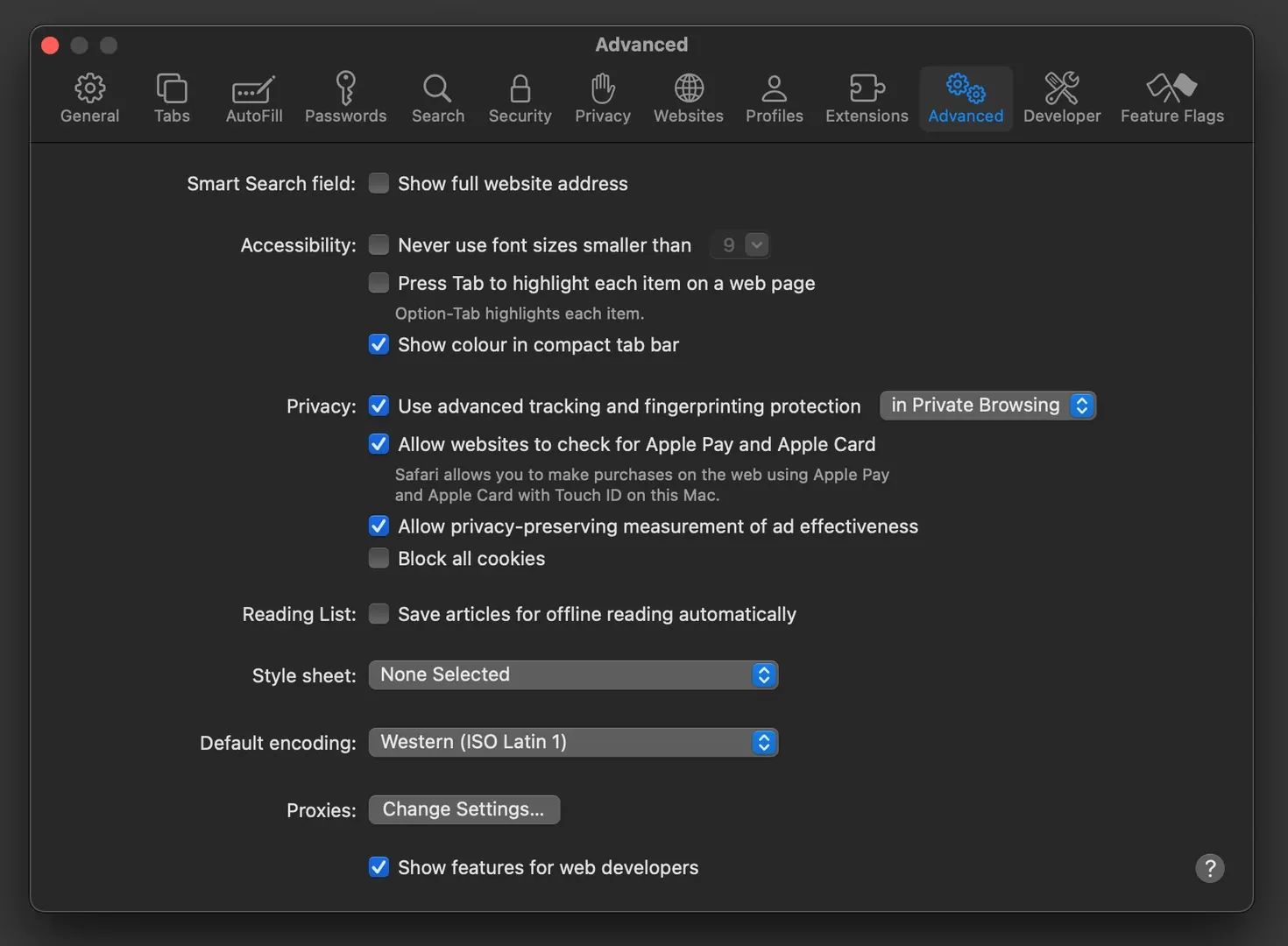Enable Save articles for offline reading
1288x946 pixels.
pyautogui.click(x=379, y=614)
